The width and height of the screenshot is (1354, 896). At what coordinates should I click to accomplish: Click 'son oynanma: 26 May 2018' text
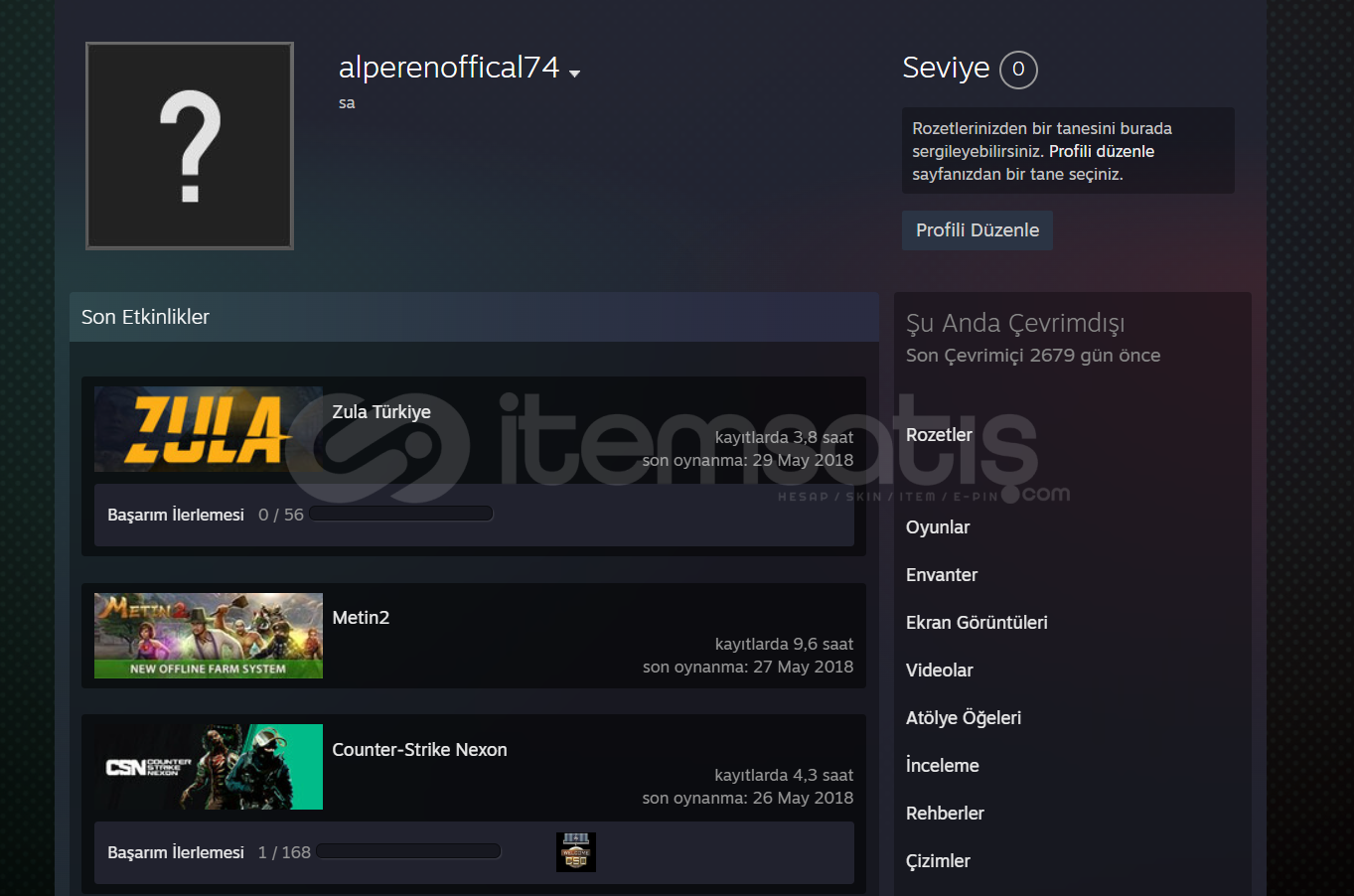[748, 798]
